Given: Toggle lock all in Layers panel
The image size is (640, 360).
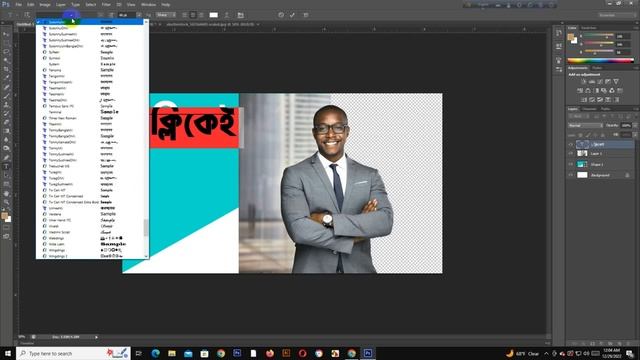Looking at the screenshot, I should coord(602,135).
